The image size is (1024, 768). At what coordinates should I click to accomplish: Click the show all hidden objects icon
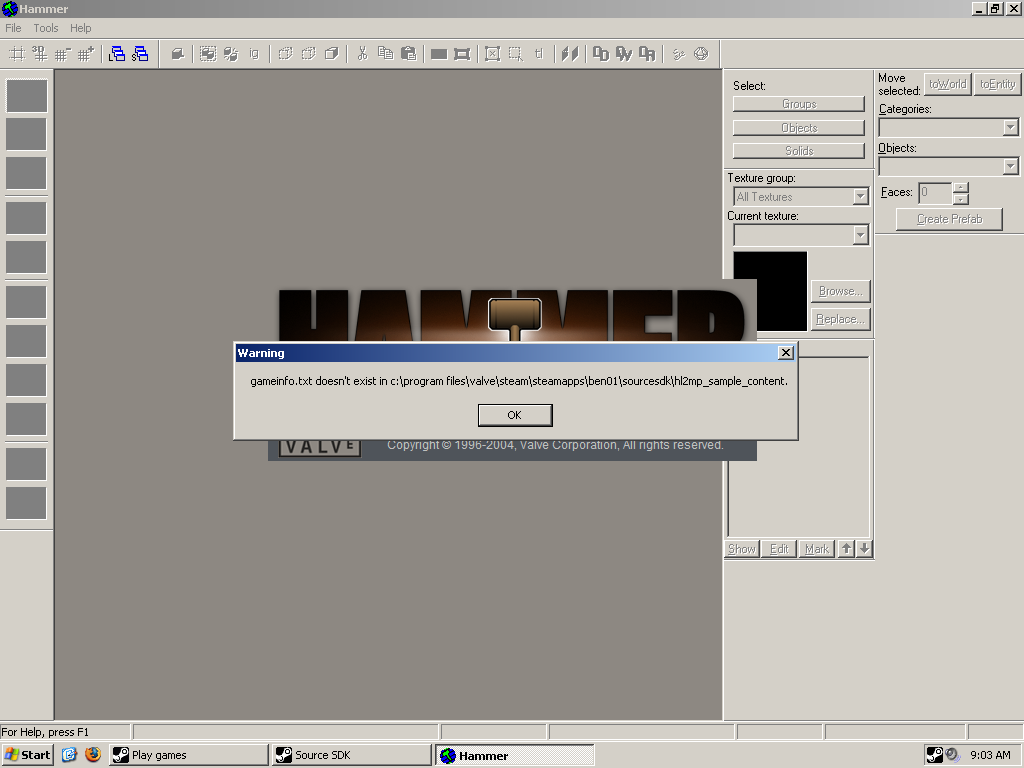332,54
